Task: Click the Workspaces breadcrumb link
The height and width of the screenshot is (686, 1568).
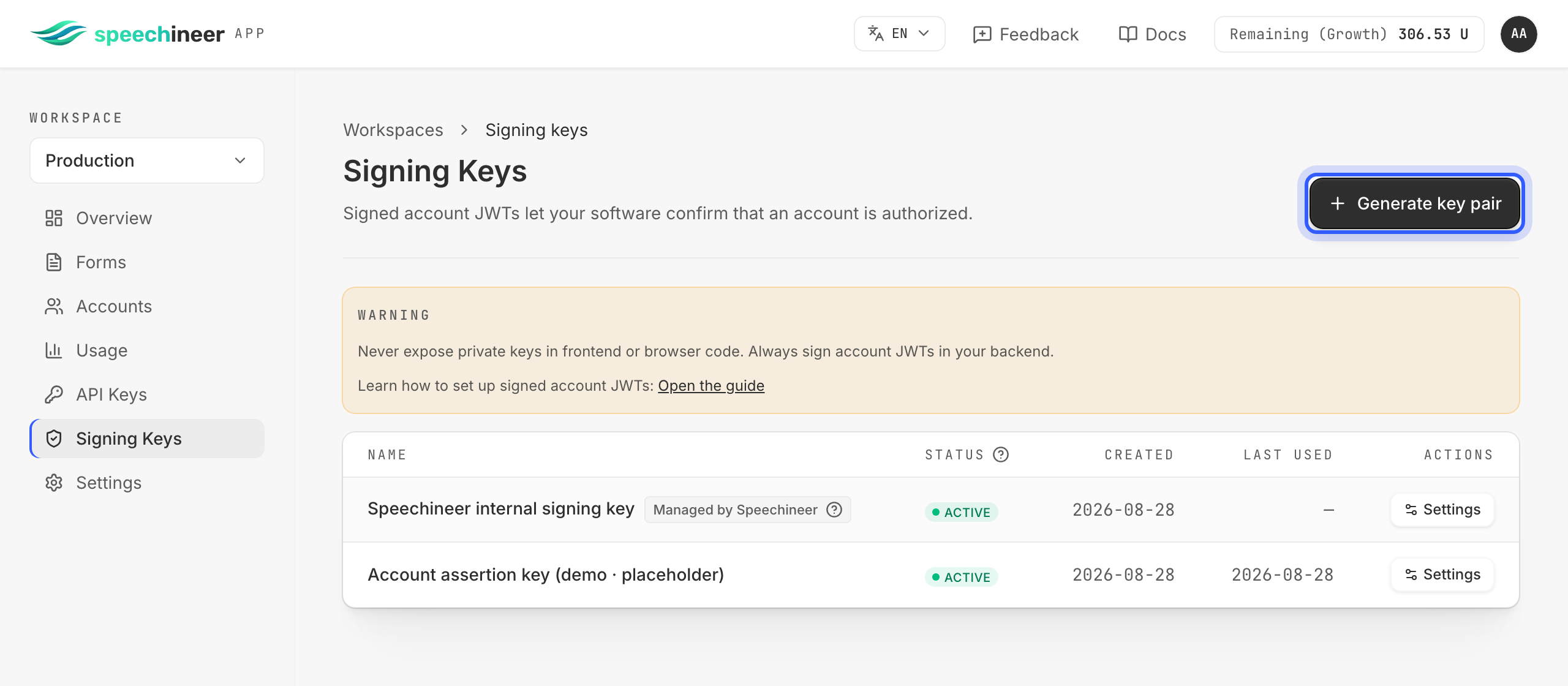Action: pyautogui.click(x=393, y=130)
